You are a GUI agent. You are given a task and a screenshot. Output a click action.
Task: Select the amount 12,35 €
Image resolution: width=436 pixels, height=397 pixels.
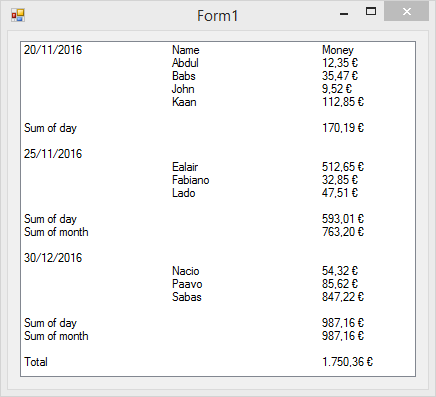click(340, 63)
